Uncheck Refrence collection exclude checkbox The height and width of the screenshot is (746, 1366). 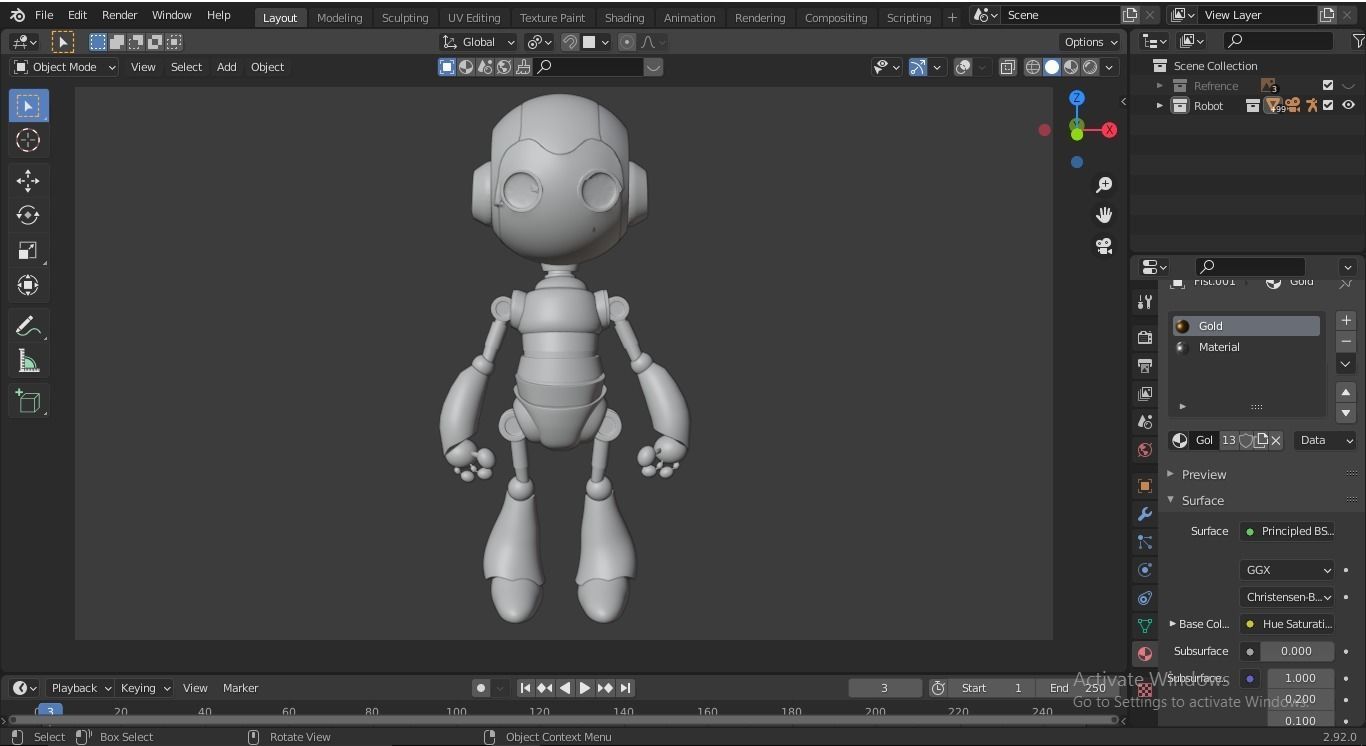1328,86
